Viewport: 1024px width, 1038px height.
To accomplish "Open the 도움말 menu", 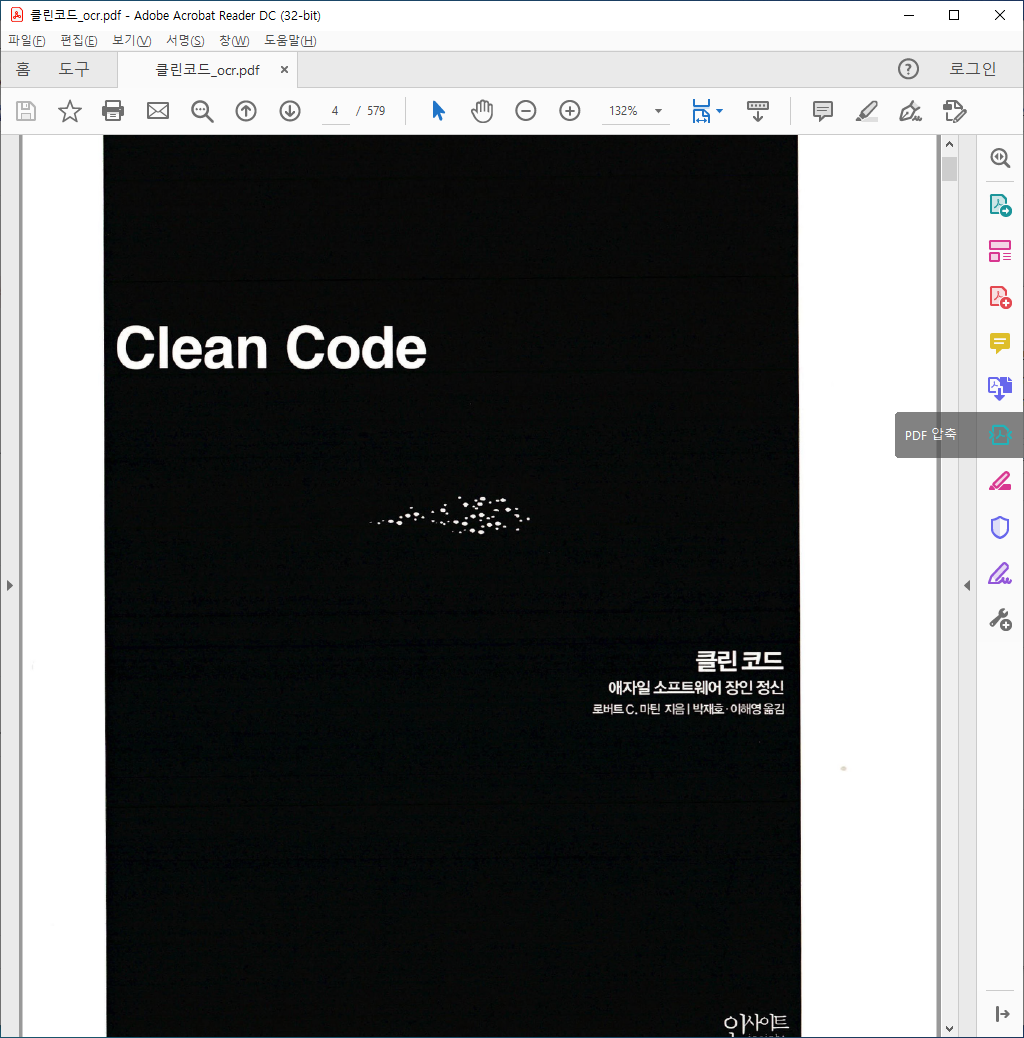I will 290,40.
